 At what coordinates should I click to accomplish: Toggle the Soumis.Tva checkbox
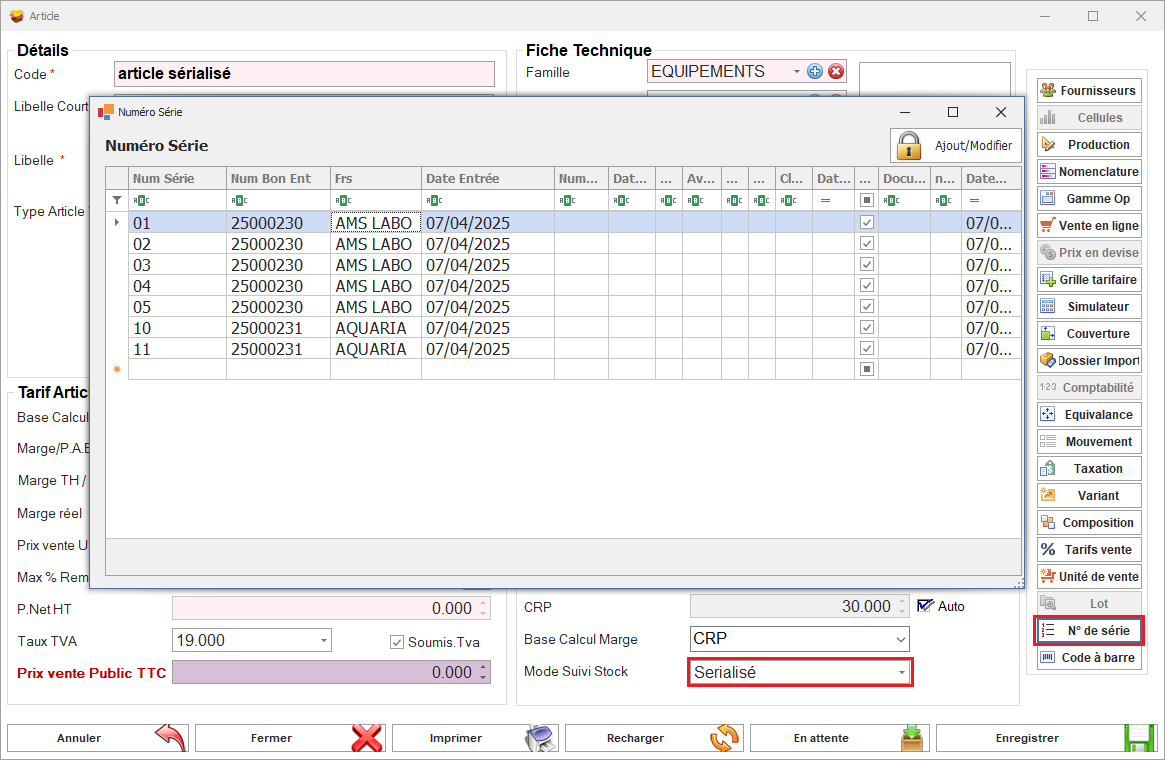[x=397, y=642]
